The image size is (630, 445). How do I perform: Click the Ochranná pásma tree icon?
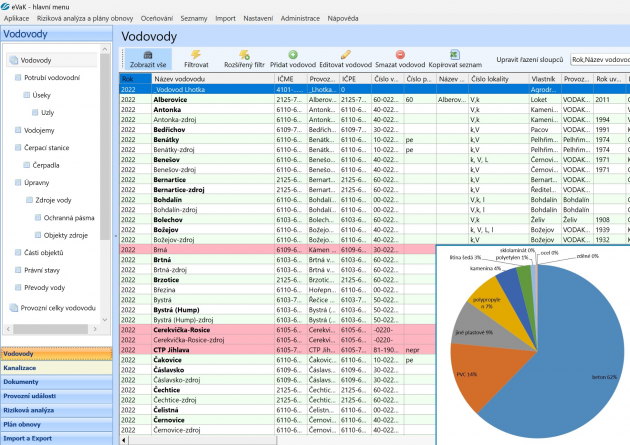point(38,217)
